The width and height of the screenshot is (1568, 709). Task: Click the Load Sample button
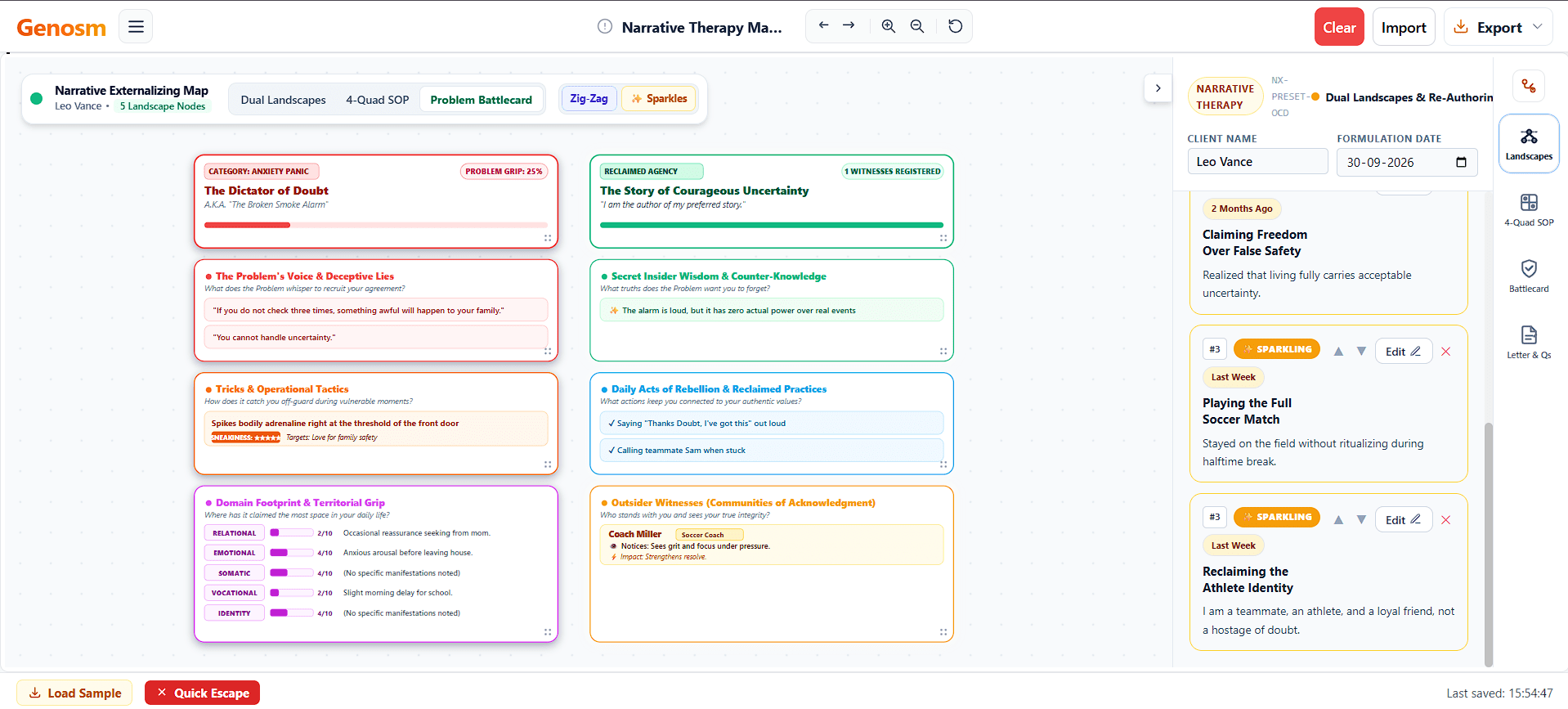[75, 693]
